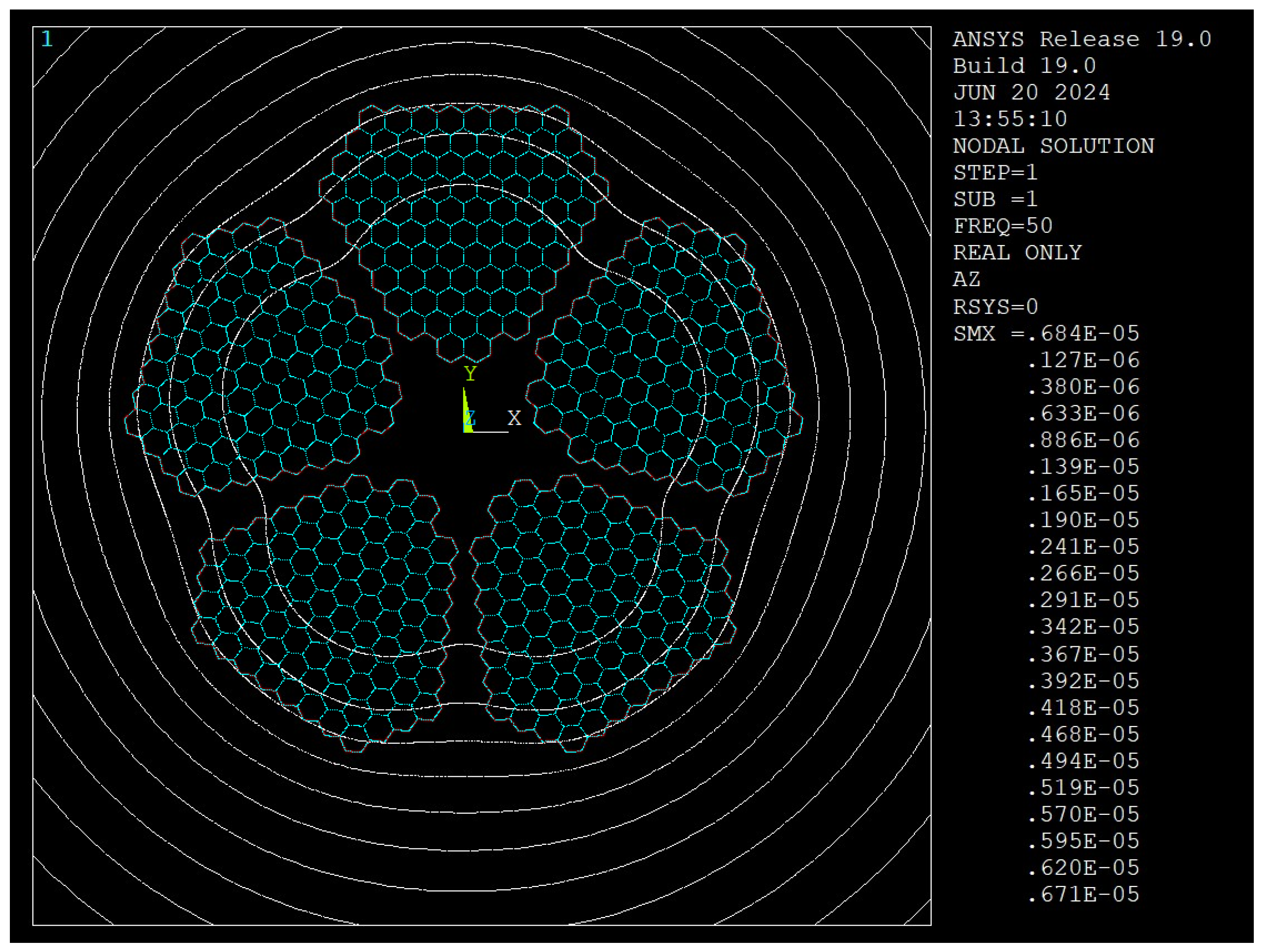This screenshot has width=1261, height=952.
Task: Click the NODAL SOLUTION label
Action: click(x=1053, y=146)
